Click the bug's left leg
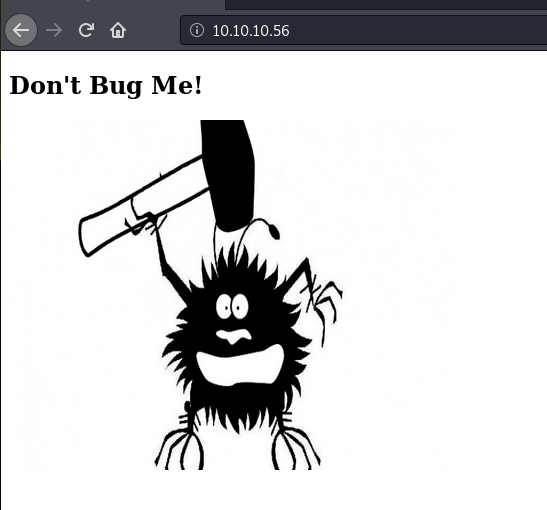This screenshot has height=510, width=547. coord(180,441)
